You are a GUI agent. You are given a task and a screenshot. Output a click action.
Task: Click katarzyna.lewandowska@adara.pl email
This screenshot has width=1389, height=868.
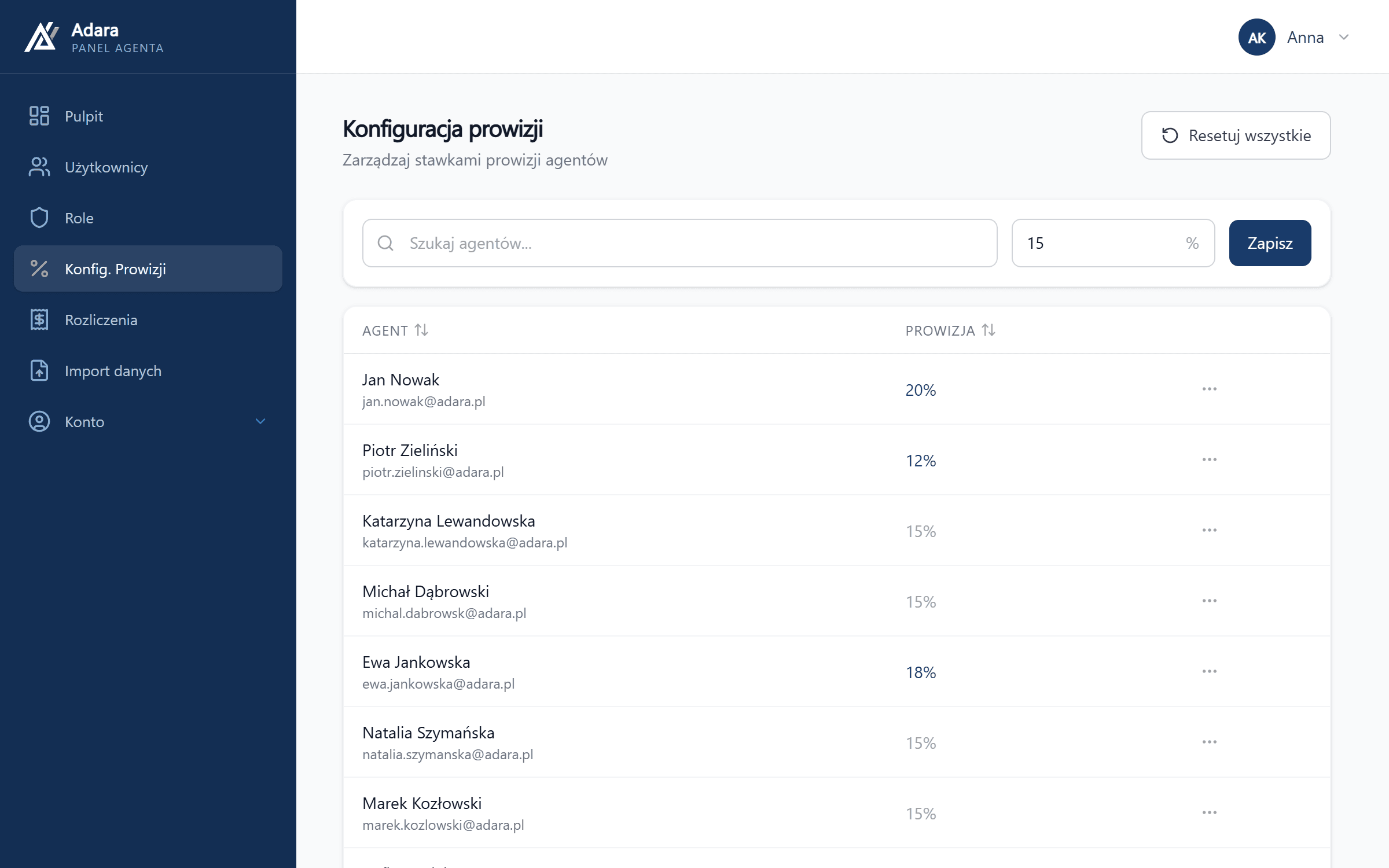click(465, 543)
